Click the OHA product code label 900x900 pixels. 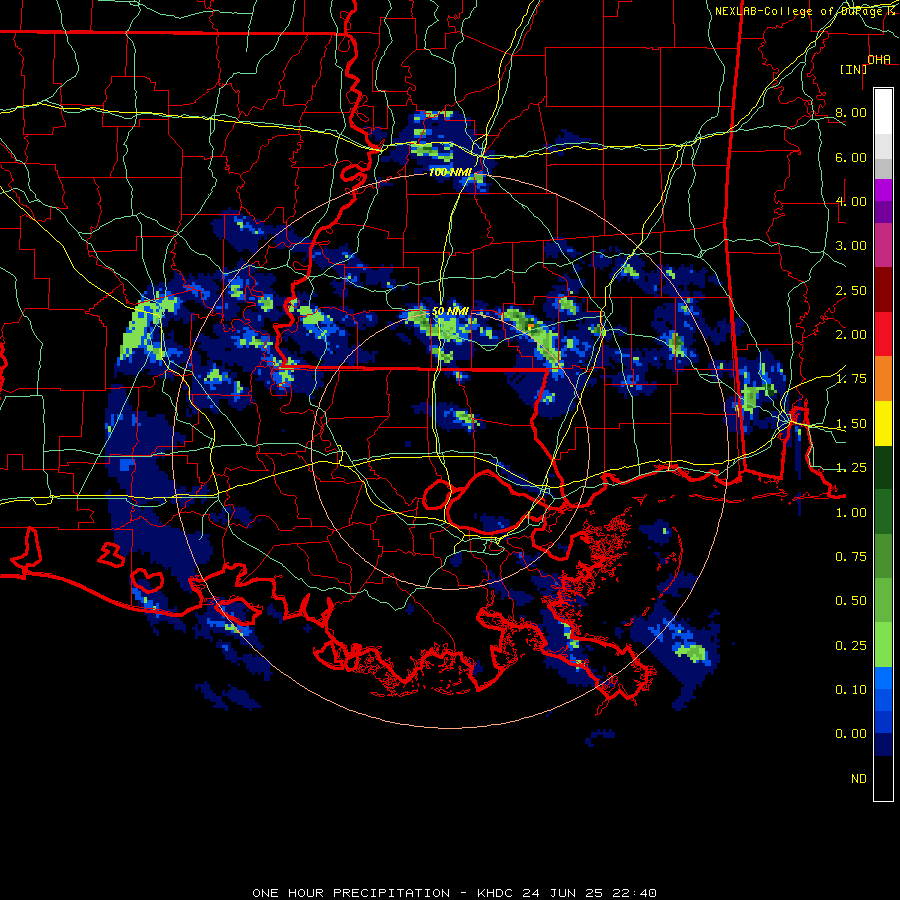pyautogui.click(x=879, y=59)
